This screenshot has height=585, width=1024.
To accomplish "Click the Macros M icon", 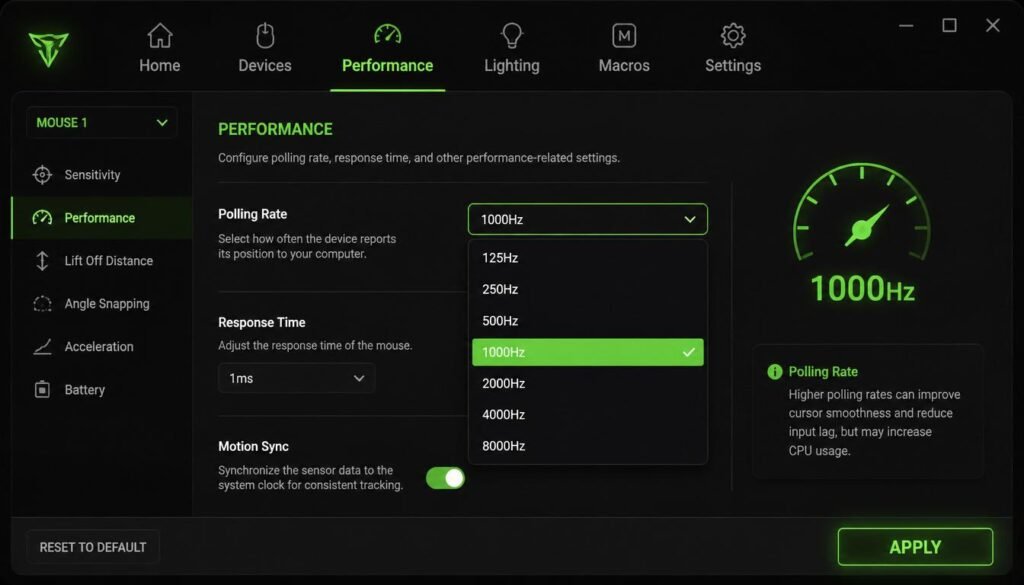I will (x=624, y=36).
